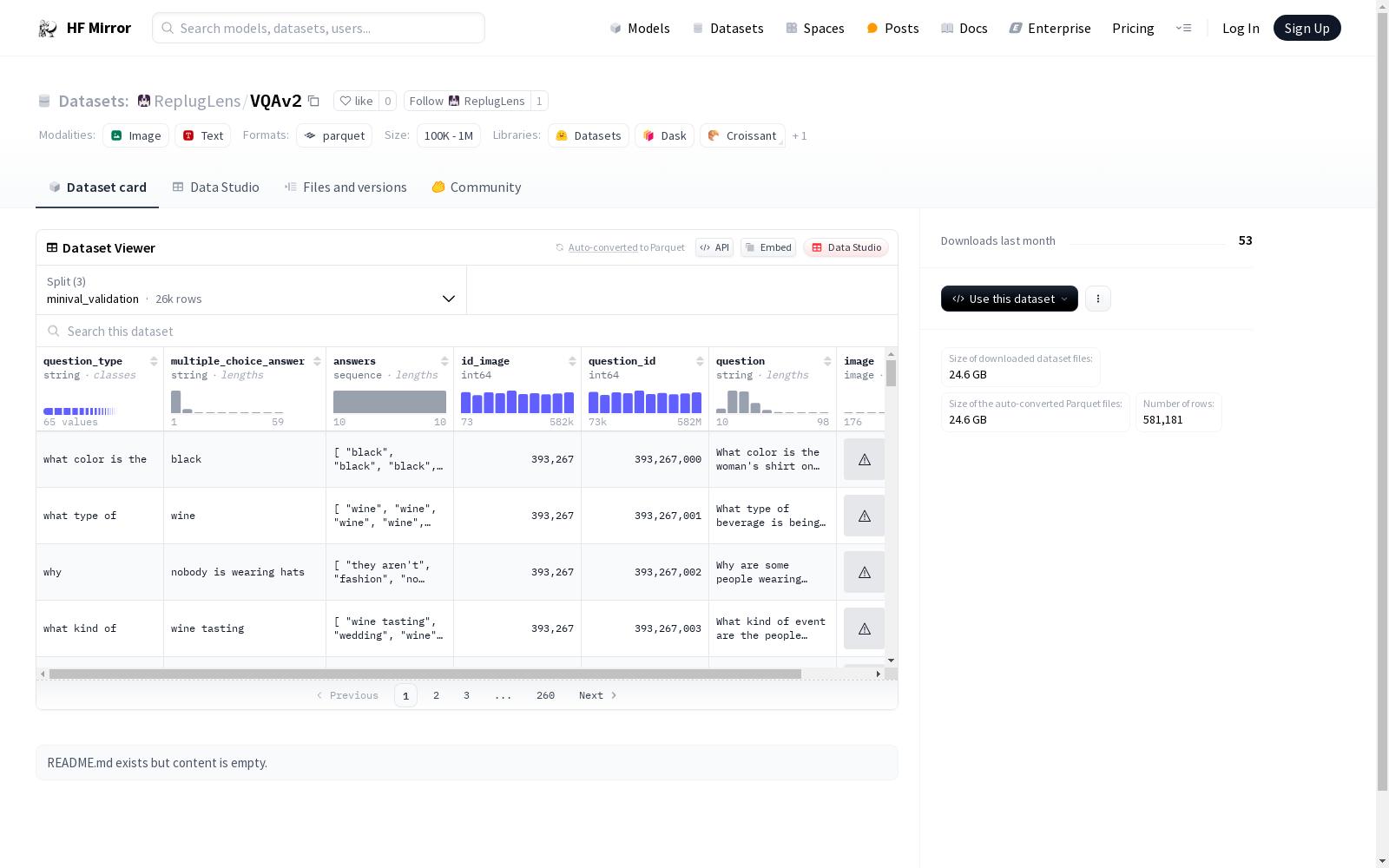Click the question_id histogram bars
This screenshot has height=868, width=1389.
[x=645, y=402]
